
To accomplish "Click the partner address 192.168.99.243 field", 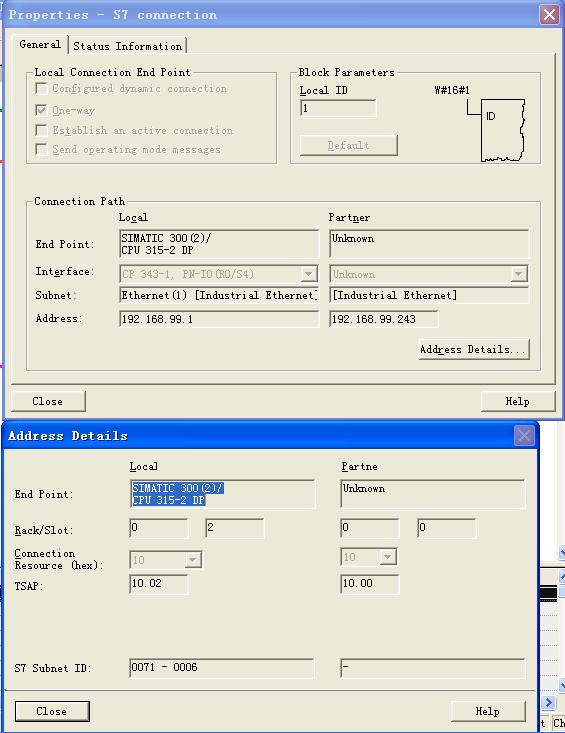I will (x=384, y=319).
